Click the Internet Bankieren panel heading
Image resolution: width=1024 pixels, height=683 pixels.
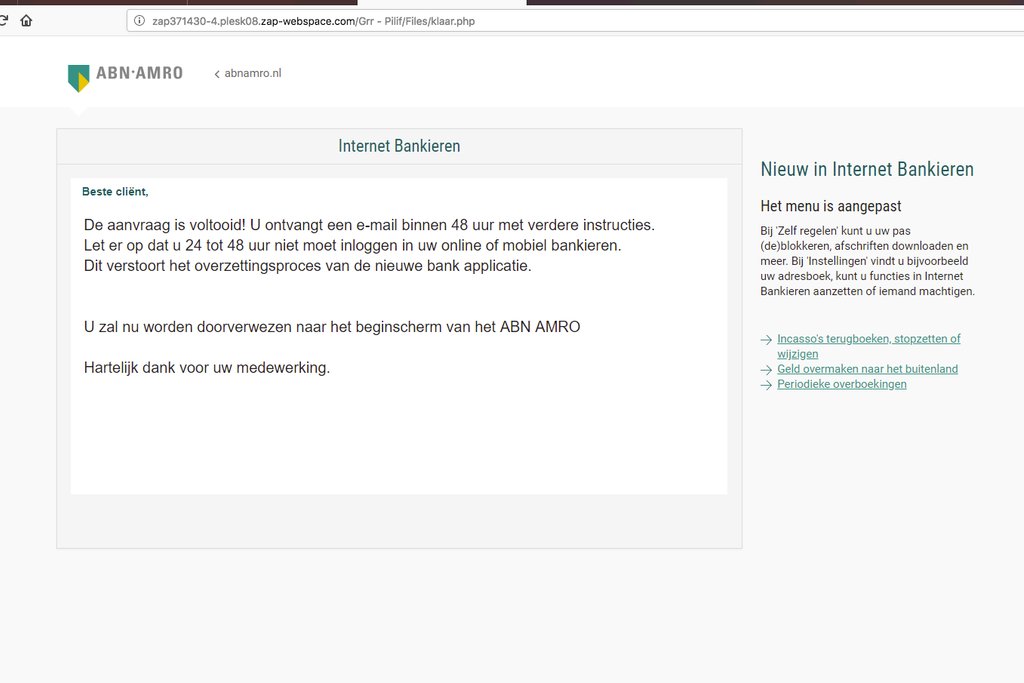point(399,146)
